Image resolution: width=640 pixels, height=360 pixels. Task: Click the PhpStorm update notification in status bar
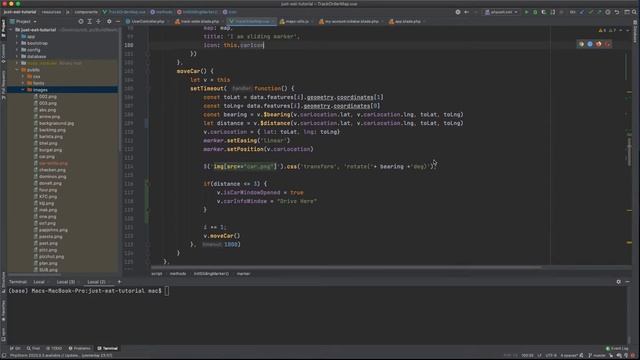click(x=61, y=356)
